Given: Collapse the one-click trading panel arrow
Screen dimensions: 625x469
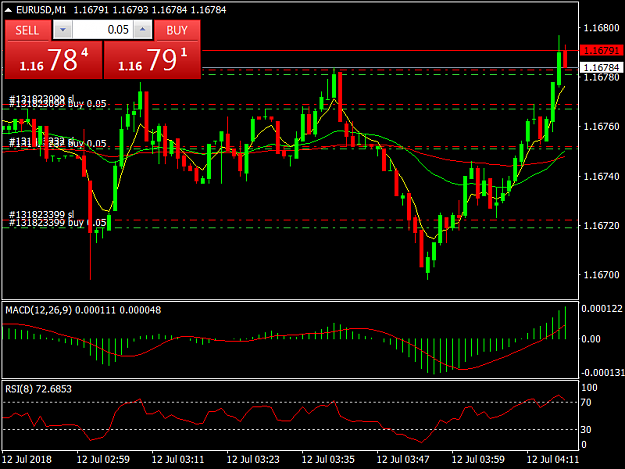Looking at the screenshot, I should pyautogui.click(x=8, y=10).
